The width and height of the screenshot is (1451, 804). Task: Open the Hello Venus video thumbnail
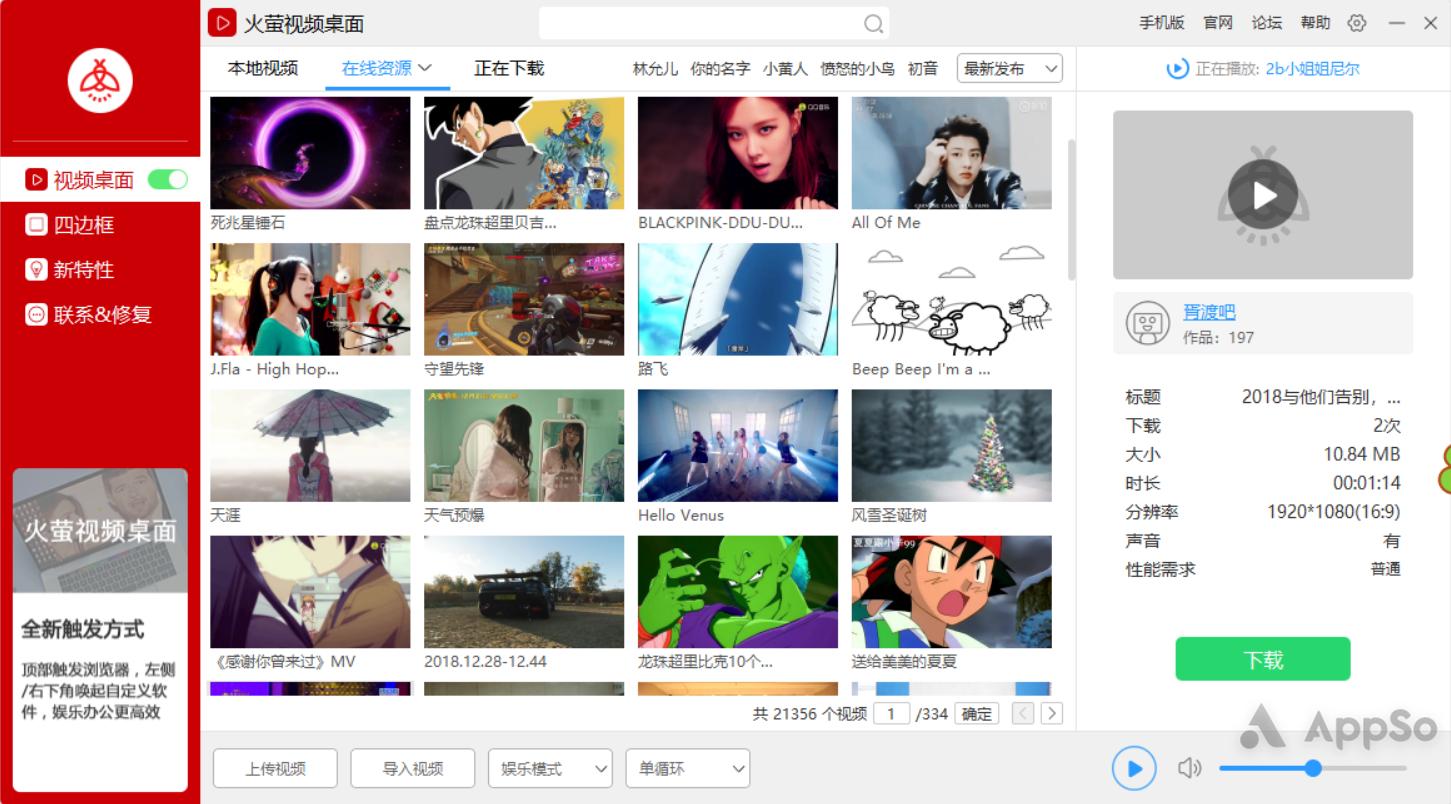(x=737, y=445)
